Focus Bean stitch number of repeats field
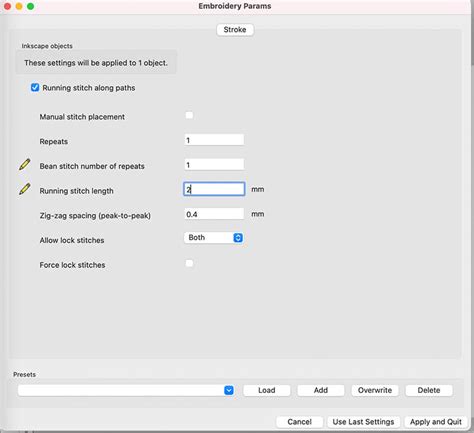 tap(214, 165)
